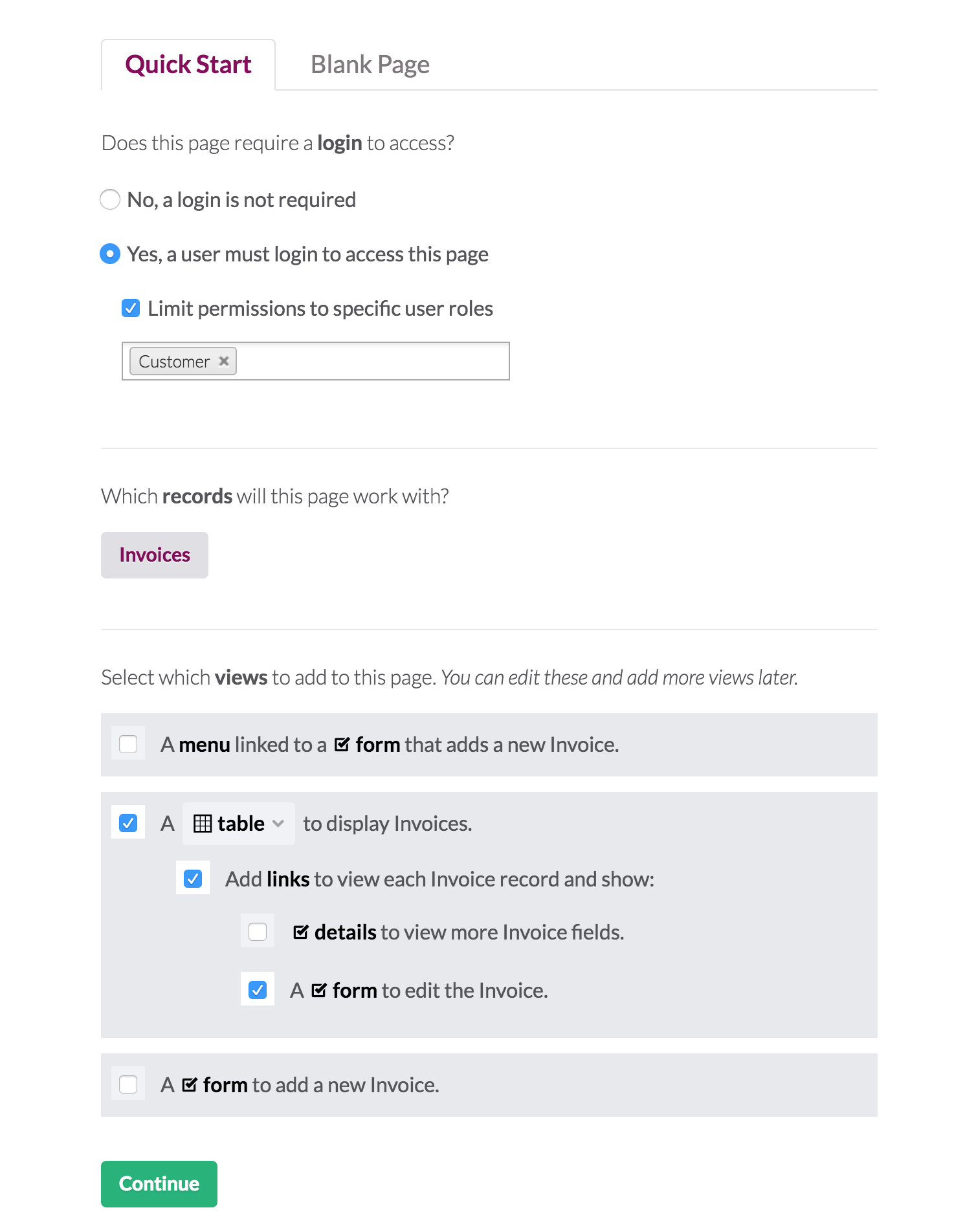Image resolution: width=976 pixels, height=1232 pixels.
Task: Check form to add a new Invoice
Action: (x=128, y=1085)
